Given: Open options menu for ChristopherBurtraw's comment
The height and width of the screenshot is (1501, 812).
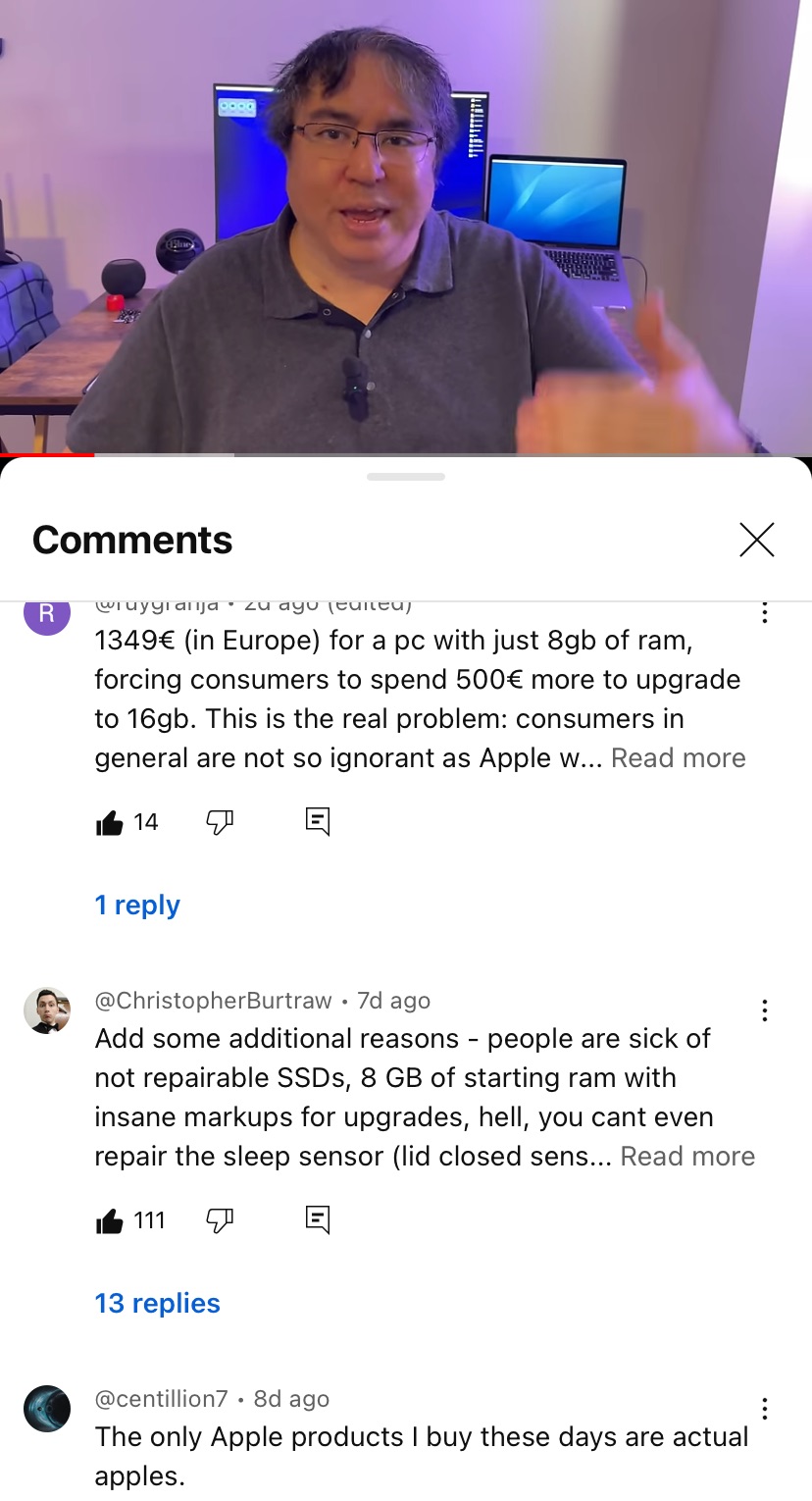Looking at the screenshot, I should tap(764, 1010).
